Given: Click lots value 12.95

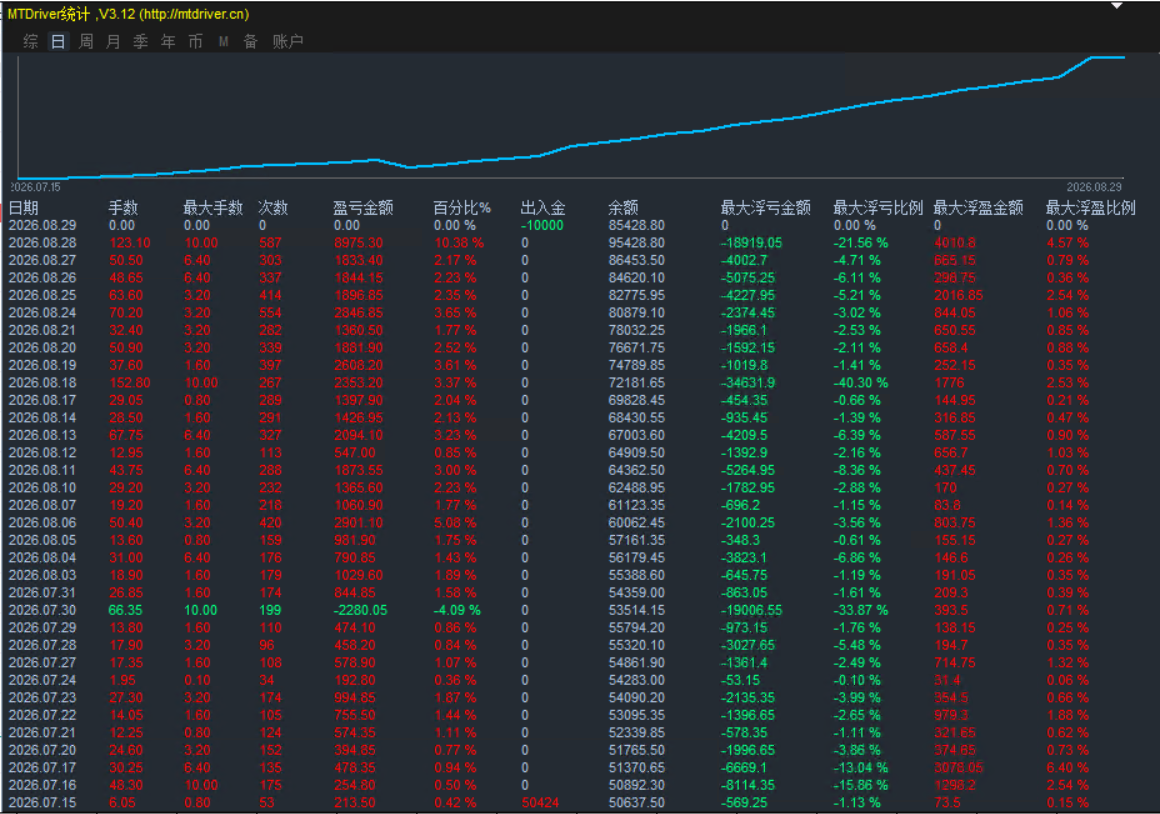Looking at the screenshot, I should pyautogui.click(x=126, y=453).
